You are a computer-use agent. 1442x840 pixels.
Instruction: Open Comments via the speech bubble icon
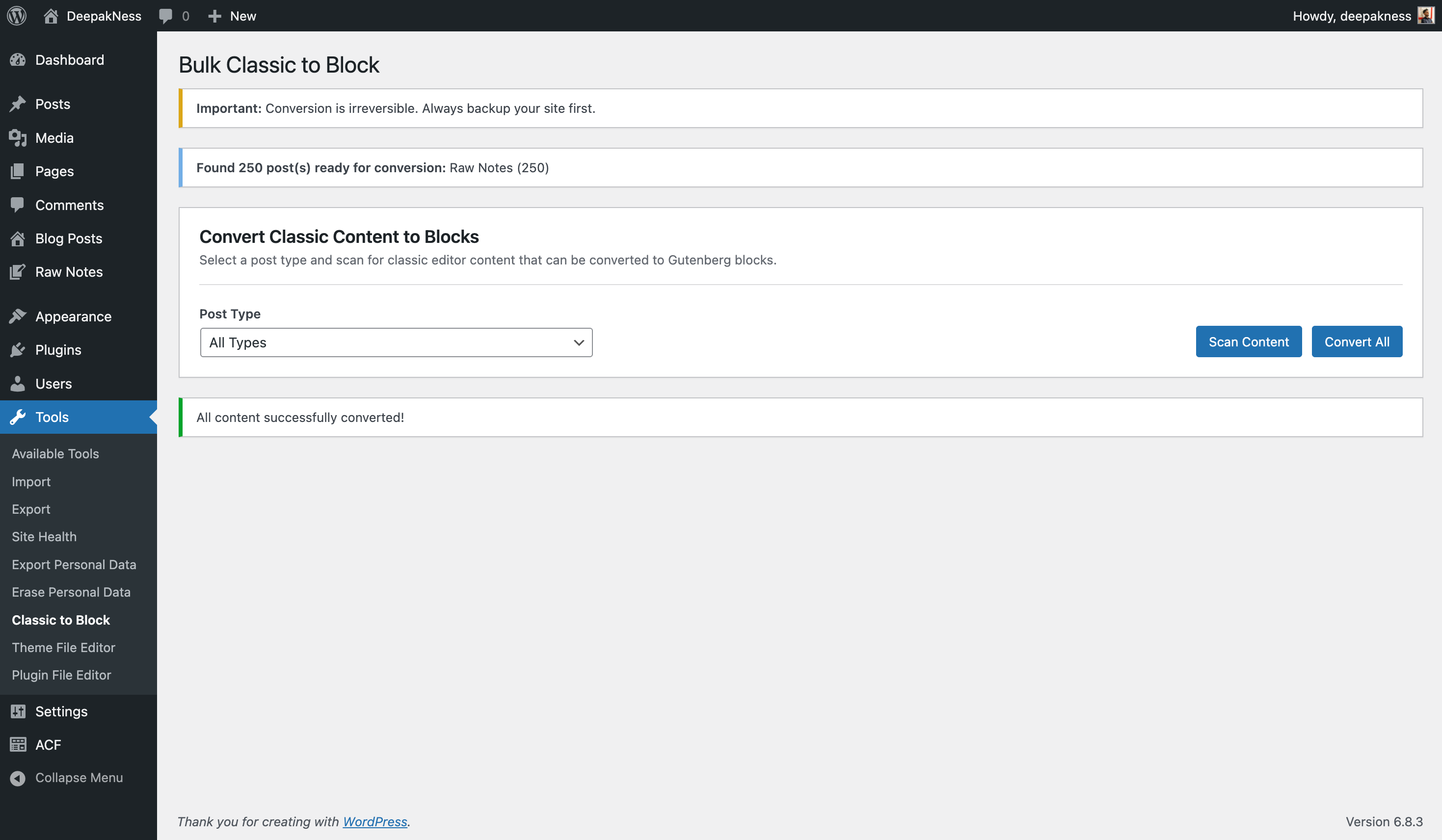pos(18,204)
